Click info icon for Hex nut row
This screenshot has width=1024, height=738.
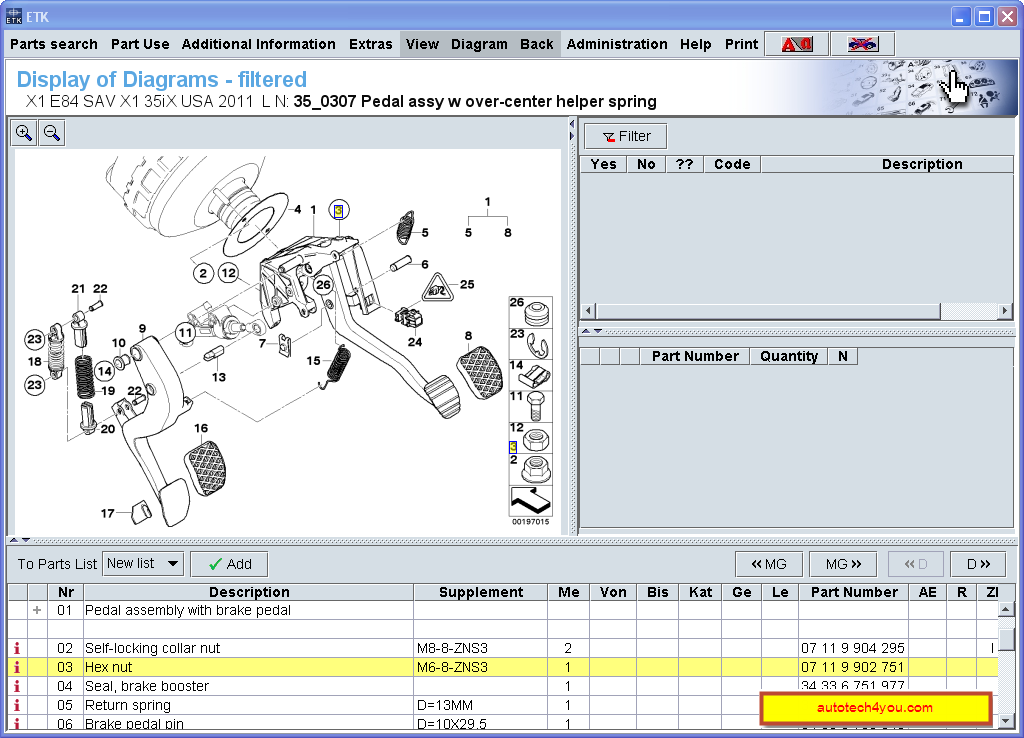(x=17, y=667)
